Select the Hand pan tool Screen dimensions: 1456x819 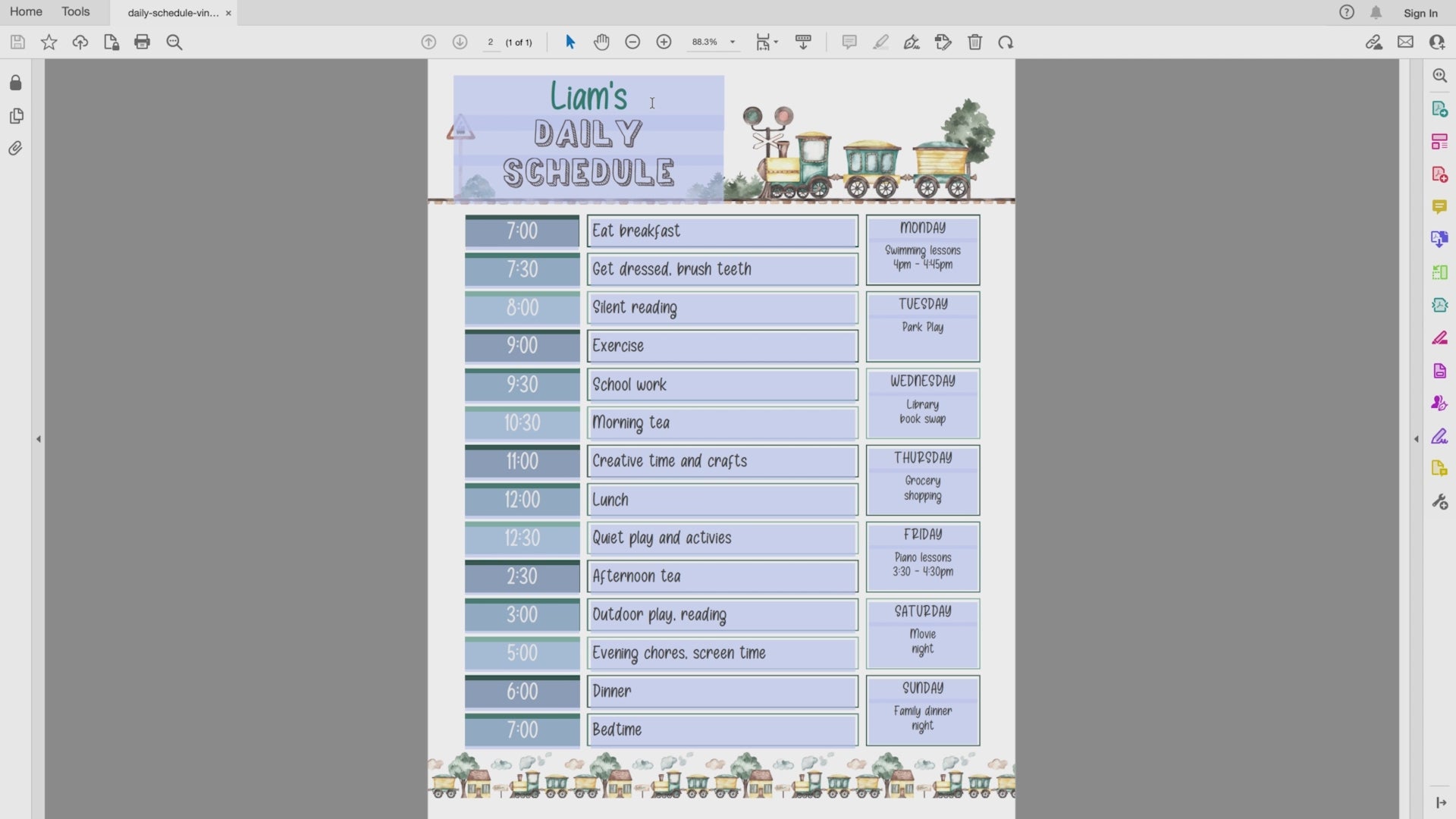(x=601, y=42)
